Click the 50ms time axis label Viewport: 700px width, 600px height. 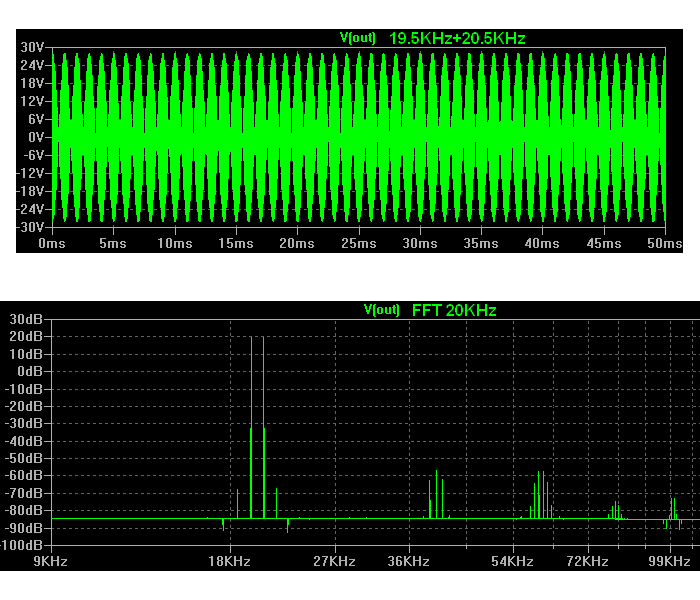[665, 244]
